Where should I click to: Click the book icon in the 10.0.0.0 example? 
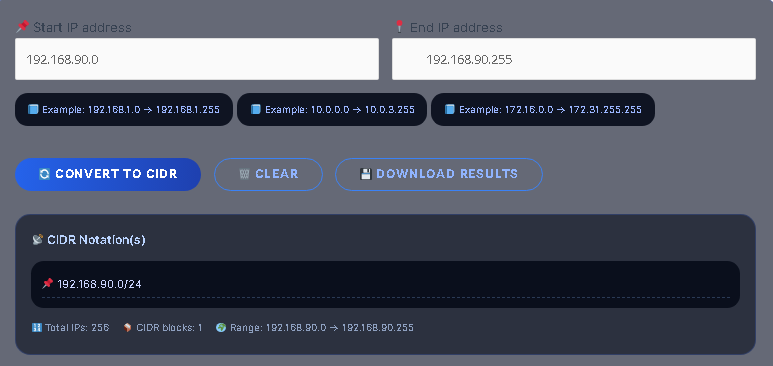click(255, 110)
